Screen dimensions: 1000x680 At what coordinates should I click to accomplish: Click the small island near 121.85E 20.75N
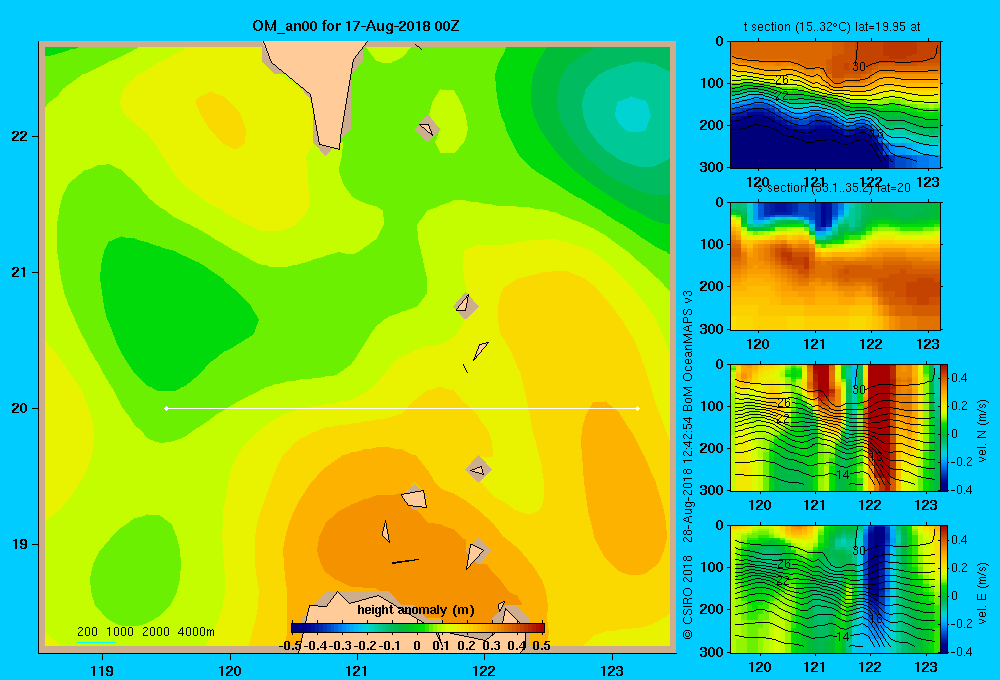pyautogui.click(x=466, y=305)
